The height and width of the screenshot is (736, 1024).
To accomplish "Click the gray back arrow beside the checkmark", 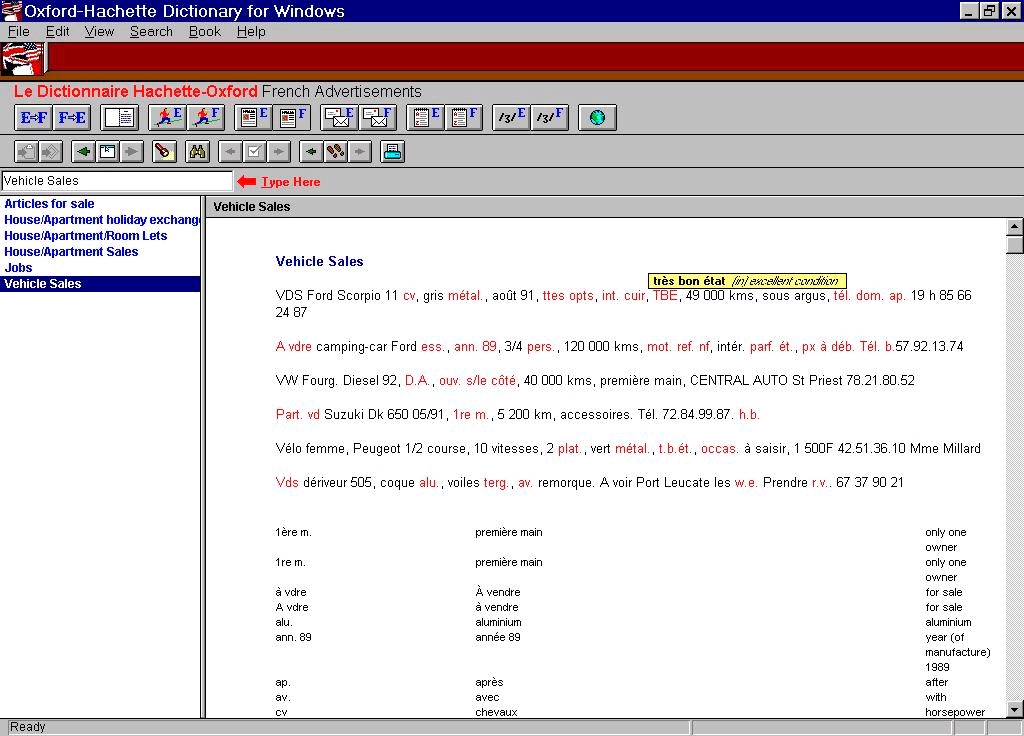I will [x=230, y=152].
